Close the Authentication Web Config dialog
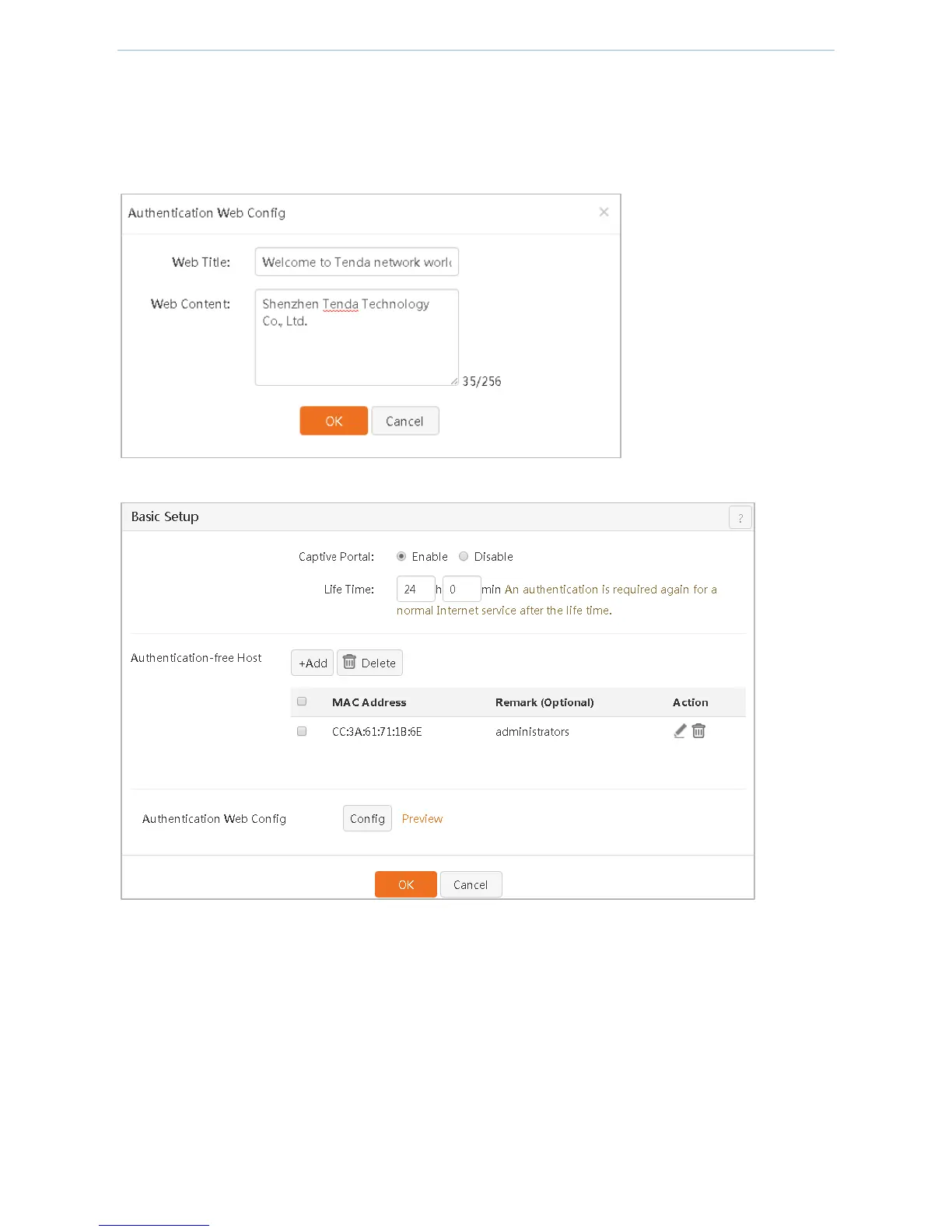This screenshot has width=952, height=1232. click(x=604, y=212)
